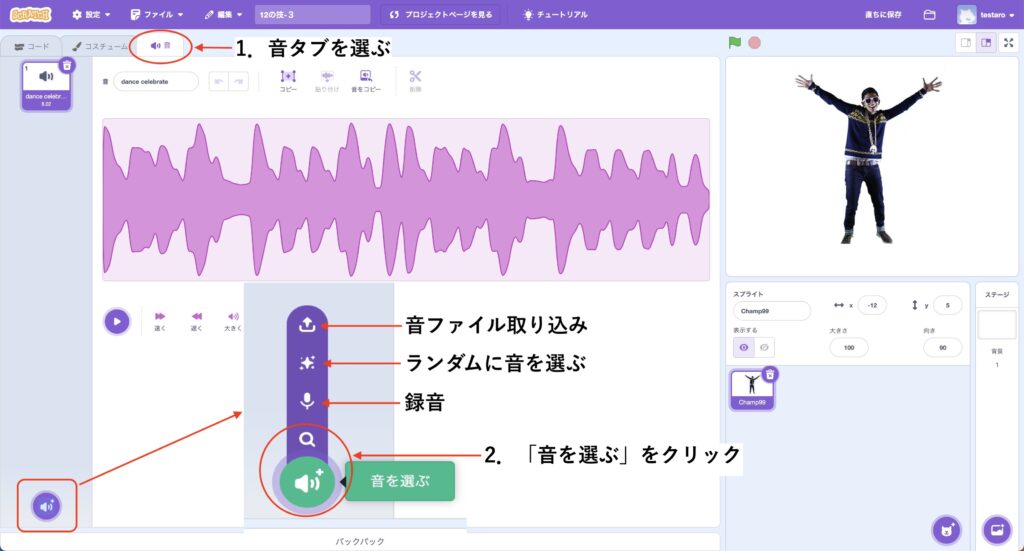The image size is (1024, 551).
Task: Click the 音をコピー copy to new tool
Action: coord(366,81)
